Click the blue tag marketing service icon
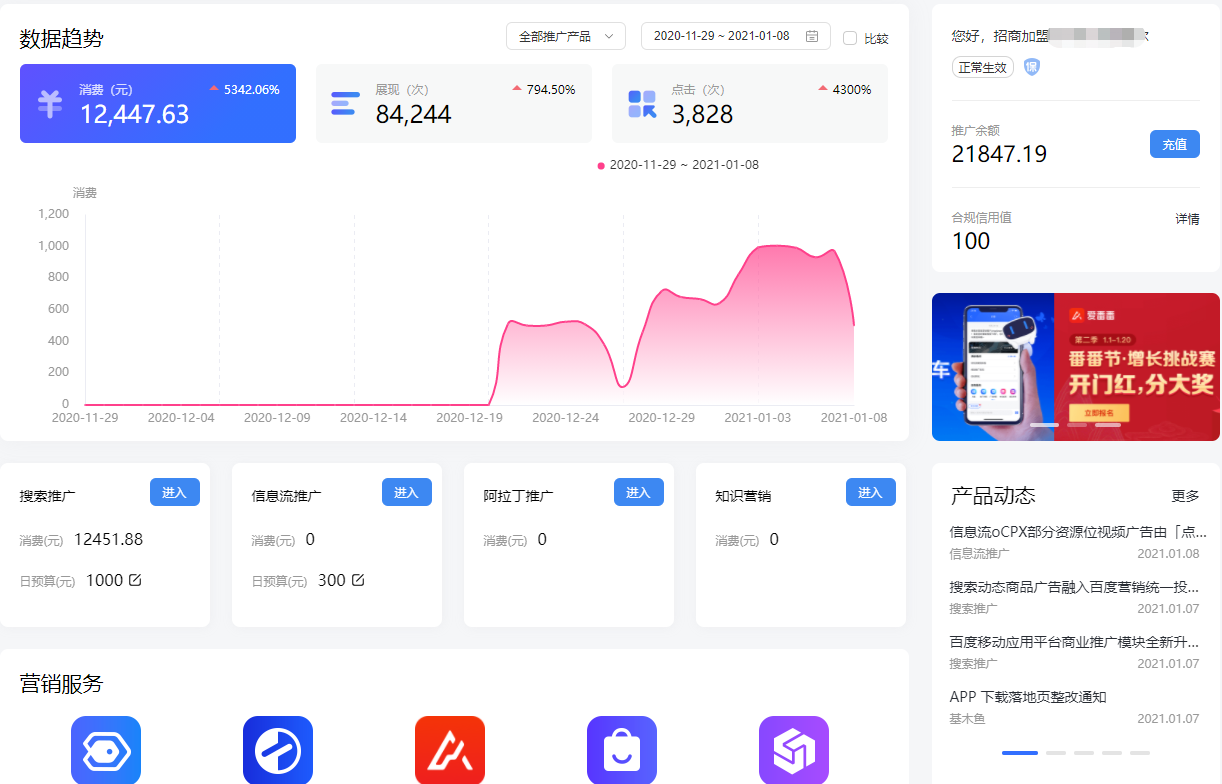This screenshot has height=784, width=1222. point(106,750)
